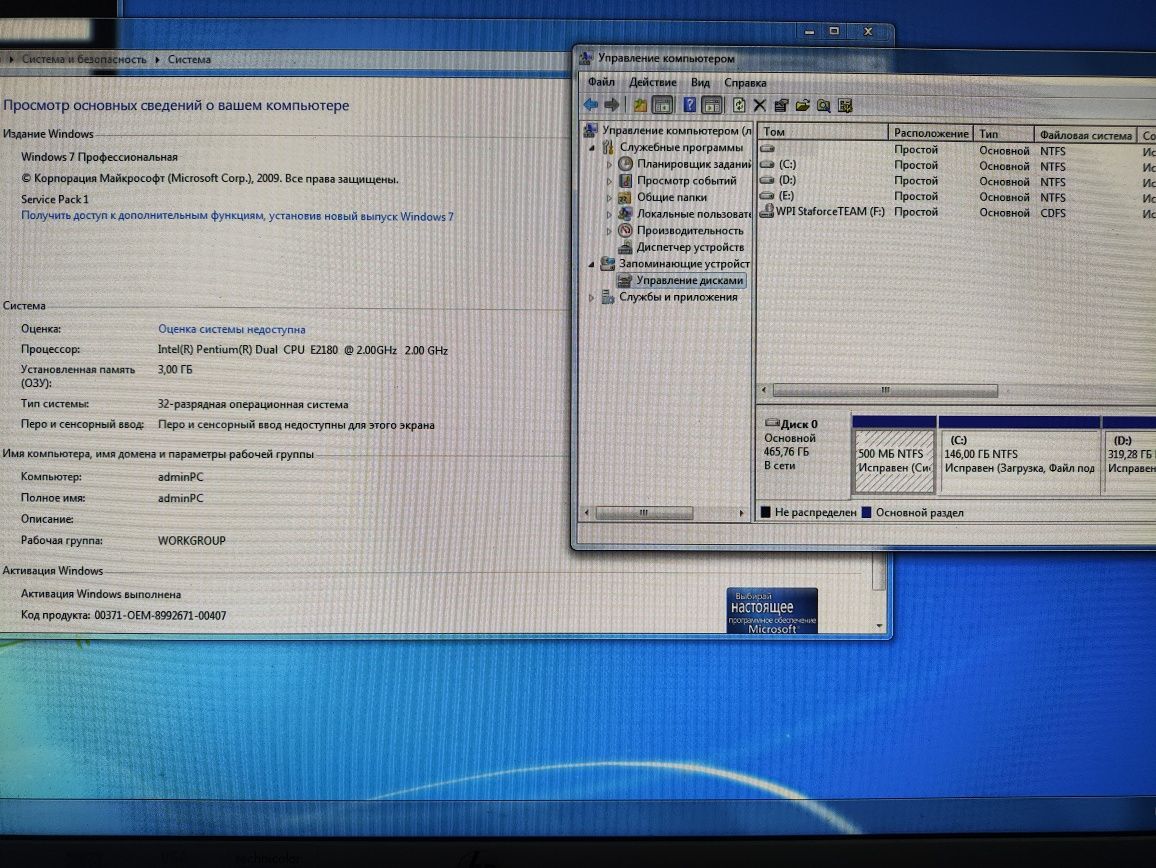Sort volumes by the Том column header
The width and height of the screenshot is (1156, 868).
pyautogui.click(x=823, y=132)
